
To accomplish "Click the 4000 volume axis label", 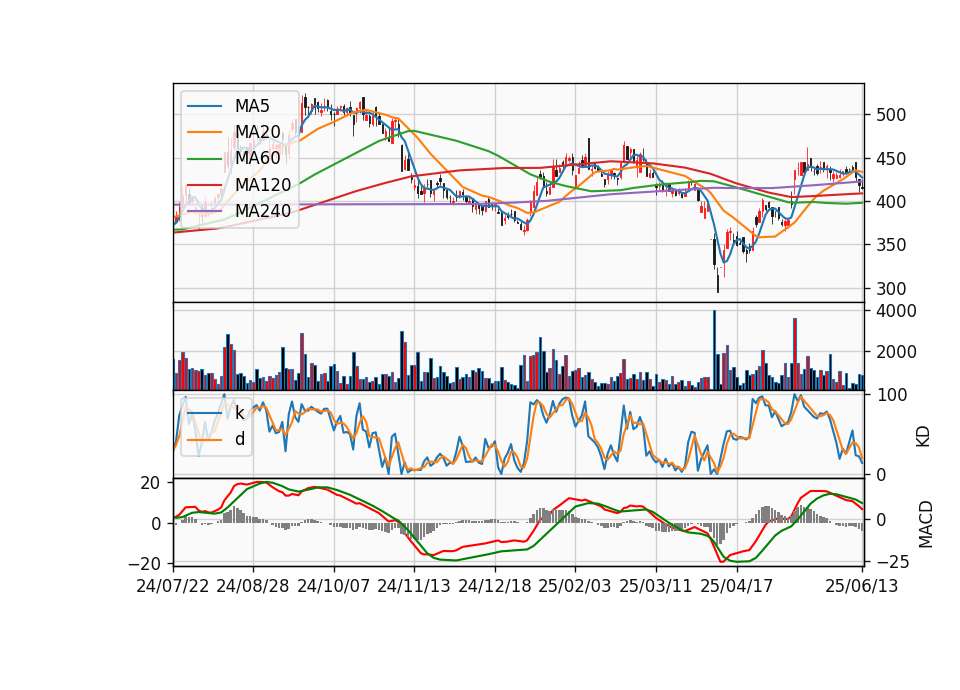I will tap(896, 311).
